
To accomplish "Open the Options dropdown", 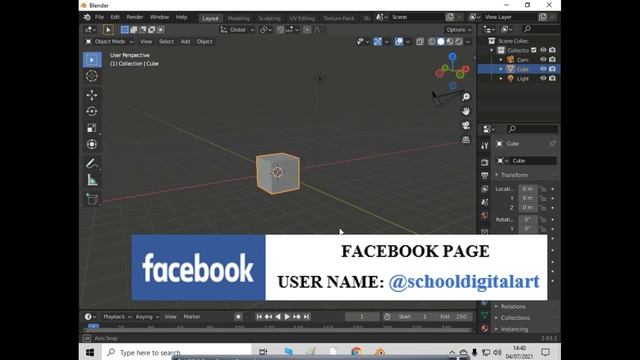I will click(x=458, y=30).
